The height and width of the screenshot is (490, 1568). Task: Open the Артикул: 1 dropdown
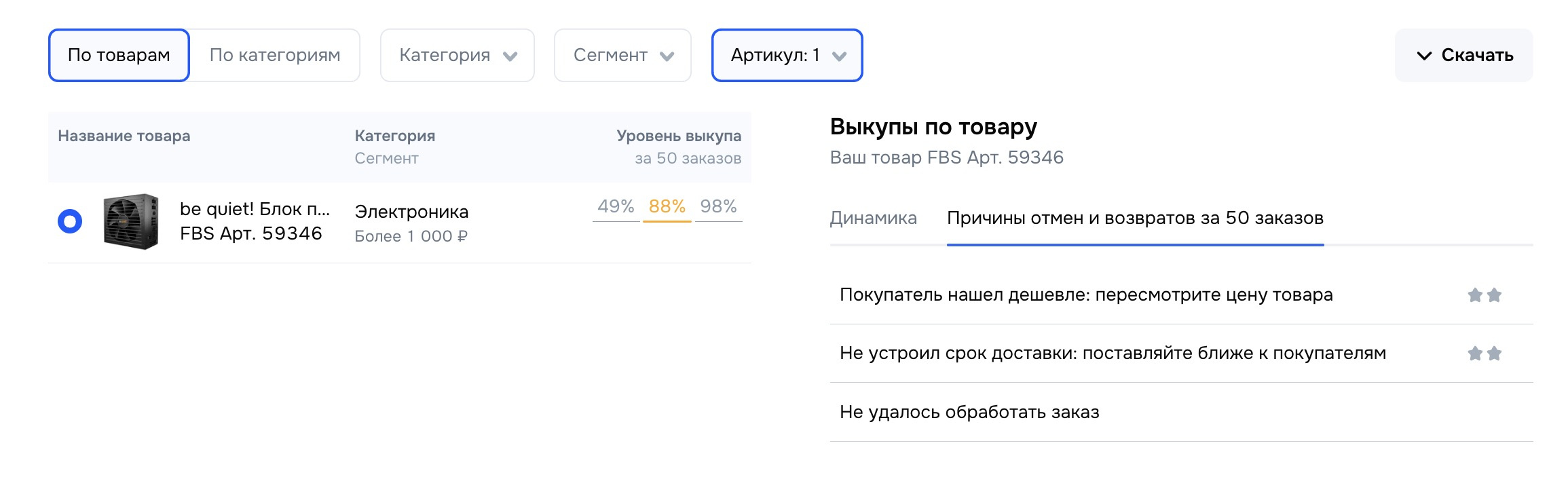(787, 55)
